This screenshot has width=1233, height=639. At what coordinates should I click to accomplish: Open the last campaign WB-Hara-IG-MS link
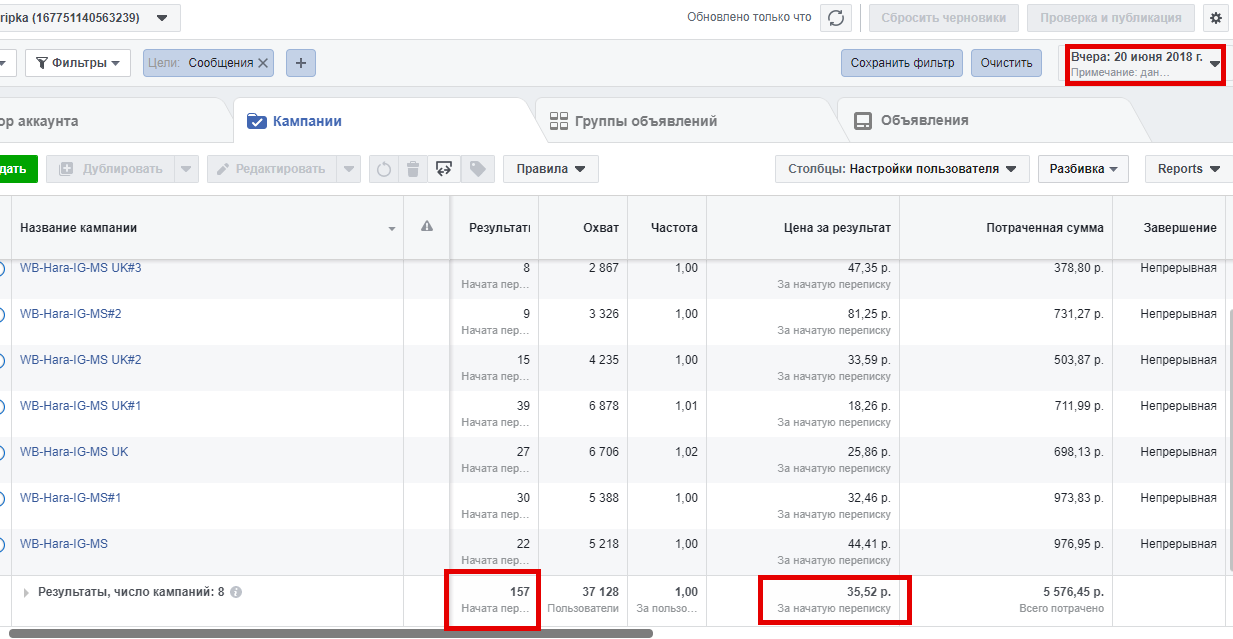click(64, 544)
